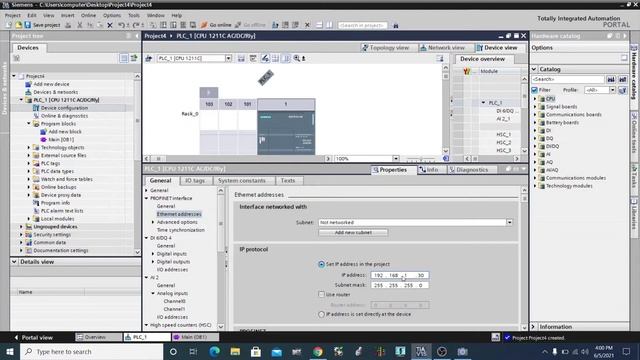The height and width of the screenshot is (360, 640).
Task: Select 'Ethernet addresses' in properties navigation
Action: coord(179,214)
